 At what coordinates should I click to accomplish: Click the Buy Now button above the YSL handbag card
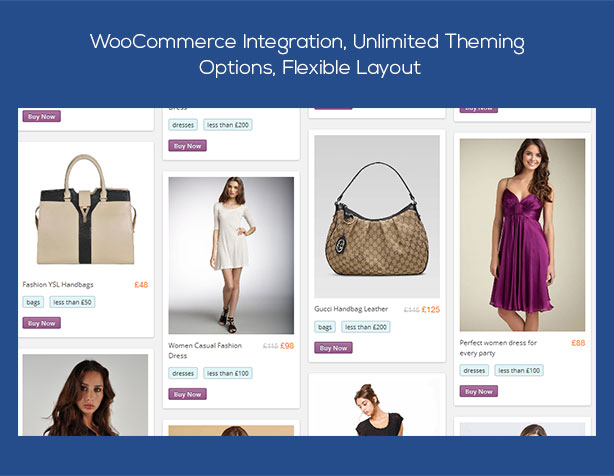point(42,116)
